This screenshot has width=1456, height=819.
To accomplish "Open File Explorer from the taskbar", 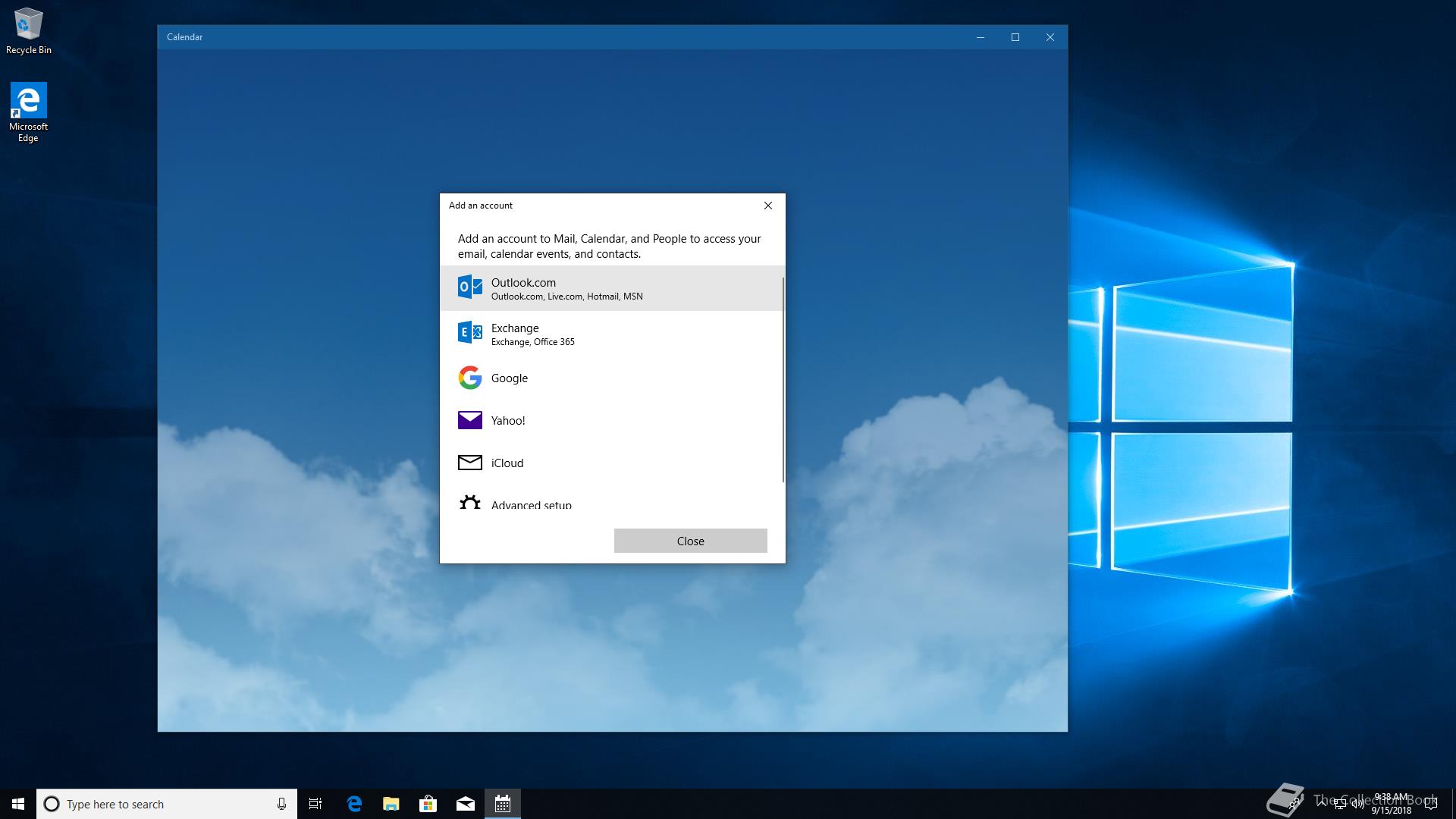I will pyautogui.click(x=391, y=804).
